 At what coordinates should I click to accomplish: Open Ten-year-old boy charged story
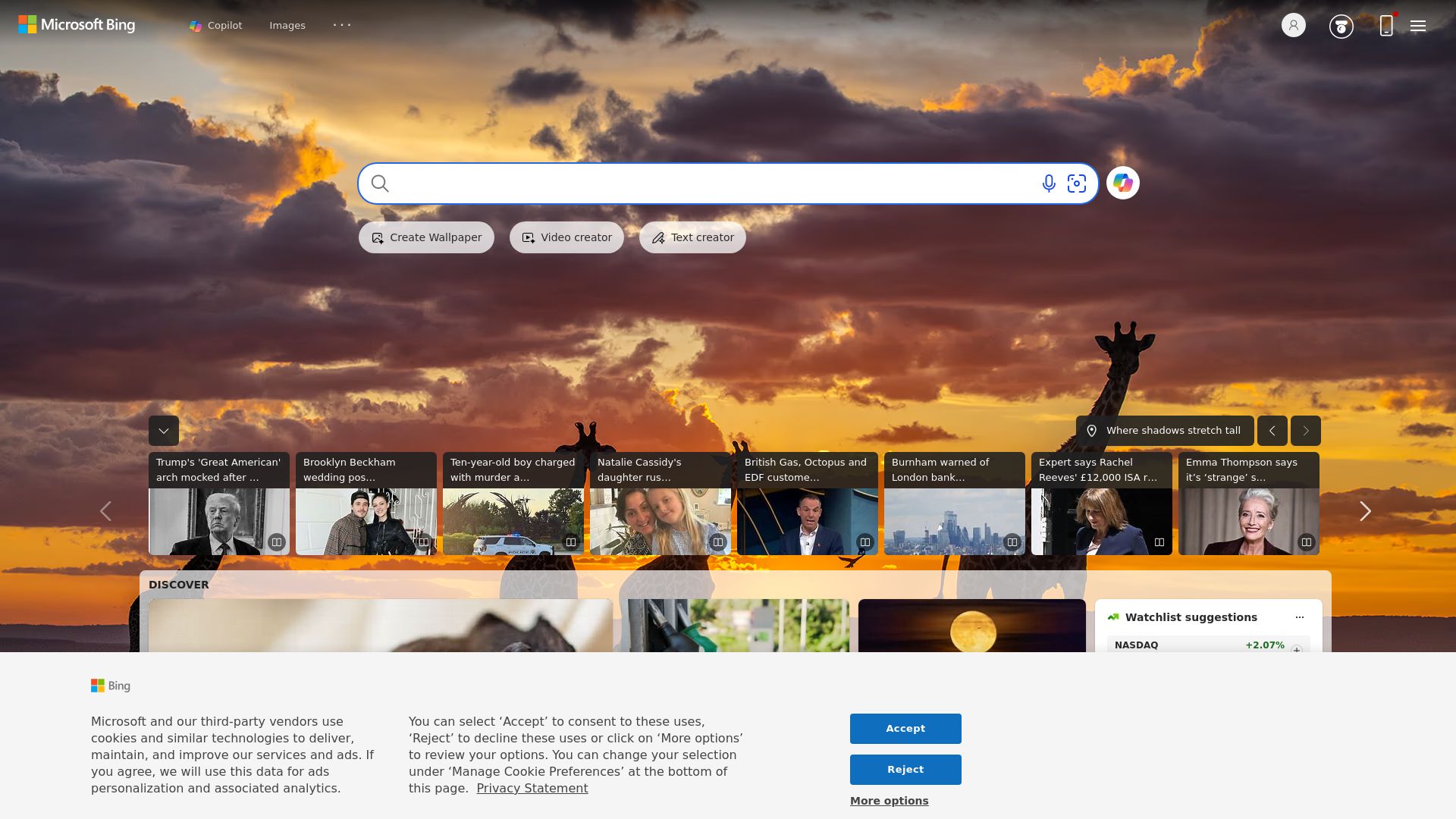[513, 504]
